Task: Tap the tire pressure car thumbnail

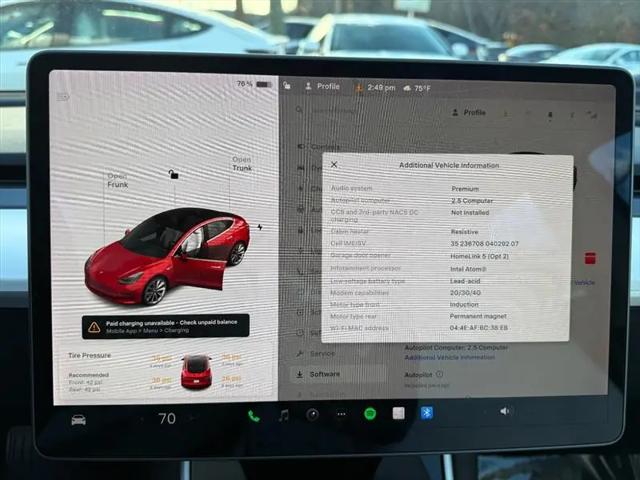Action: [196, 372]
